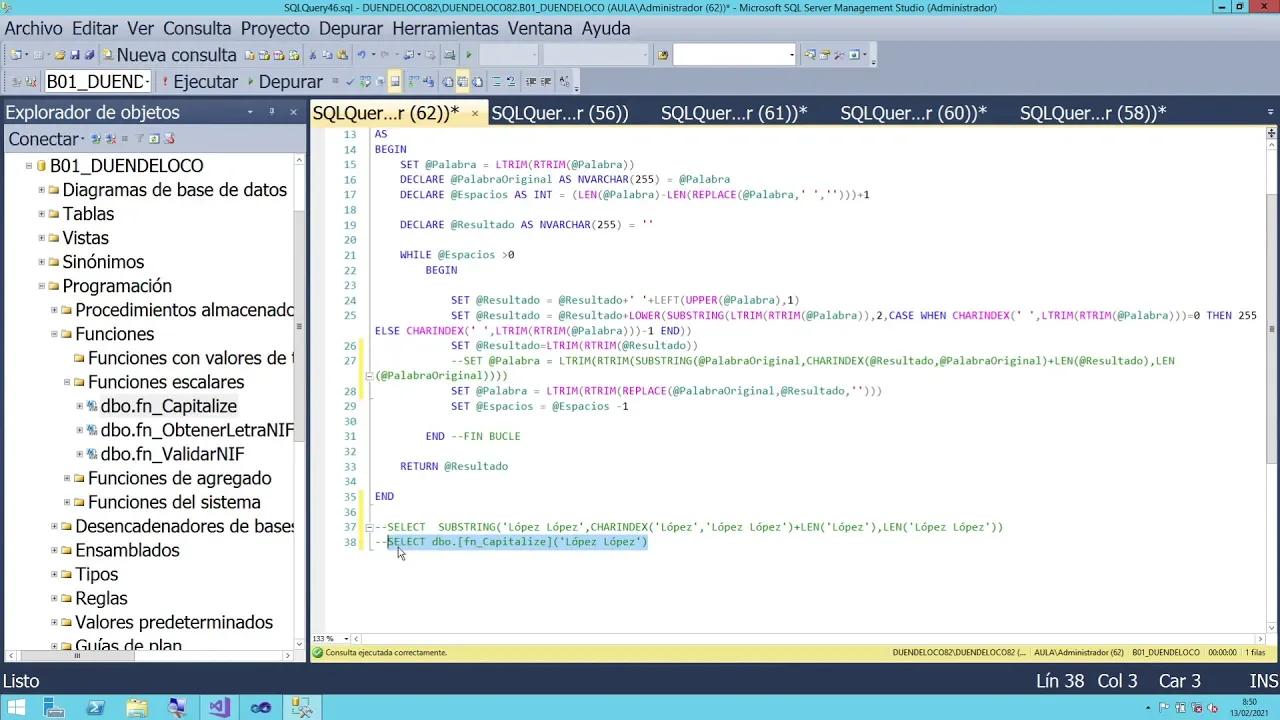1280x720 pixels.
Task: Click the open file icon in the toolbar
Action: [60, 55]
